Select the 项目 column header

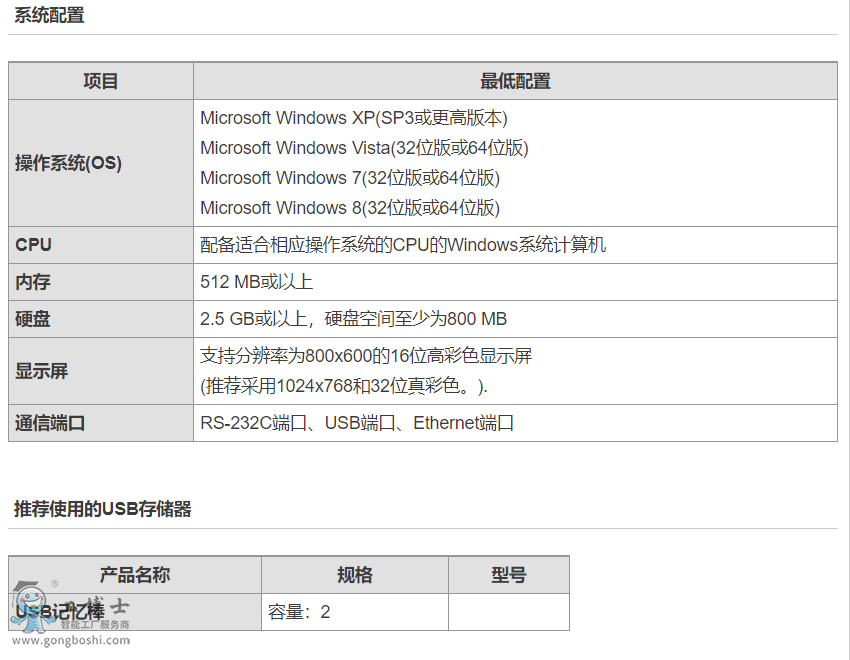click(101, 82)
